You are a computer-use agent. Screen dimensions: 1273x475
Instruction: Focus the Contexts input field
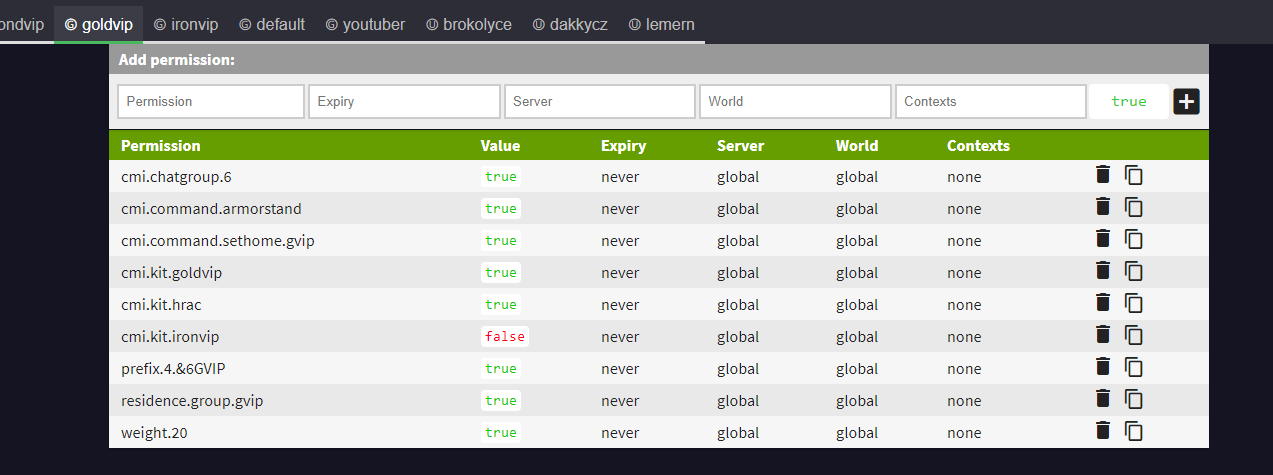click(991, 101)
